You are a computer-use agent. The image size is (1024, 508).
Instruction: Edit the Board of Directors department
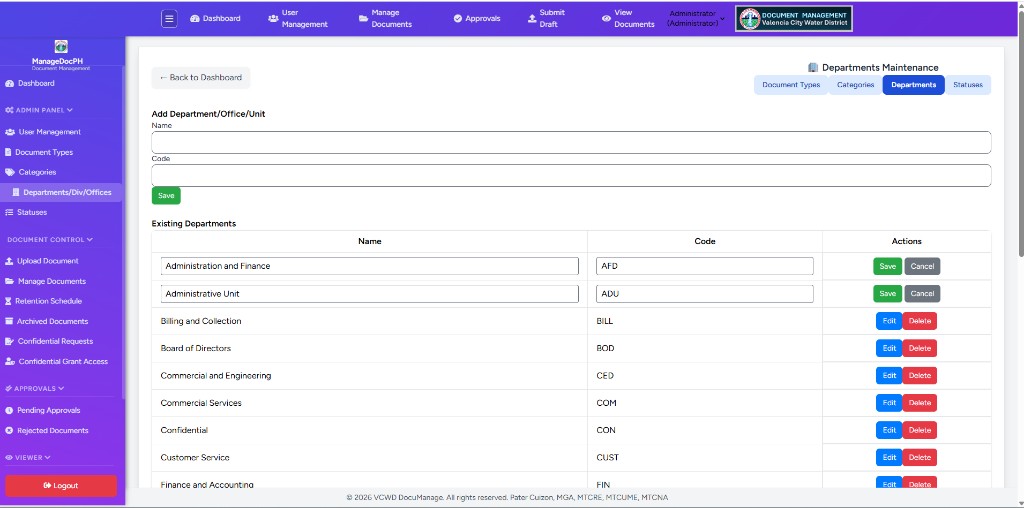889,349
